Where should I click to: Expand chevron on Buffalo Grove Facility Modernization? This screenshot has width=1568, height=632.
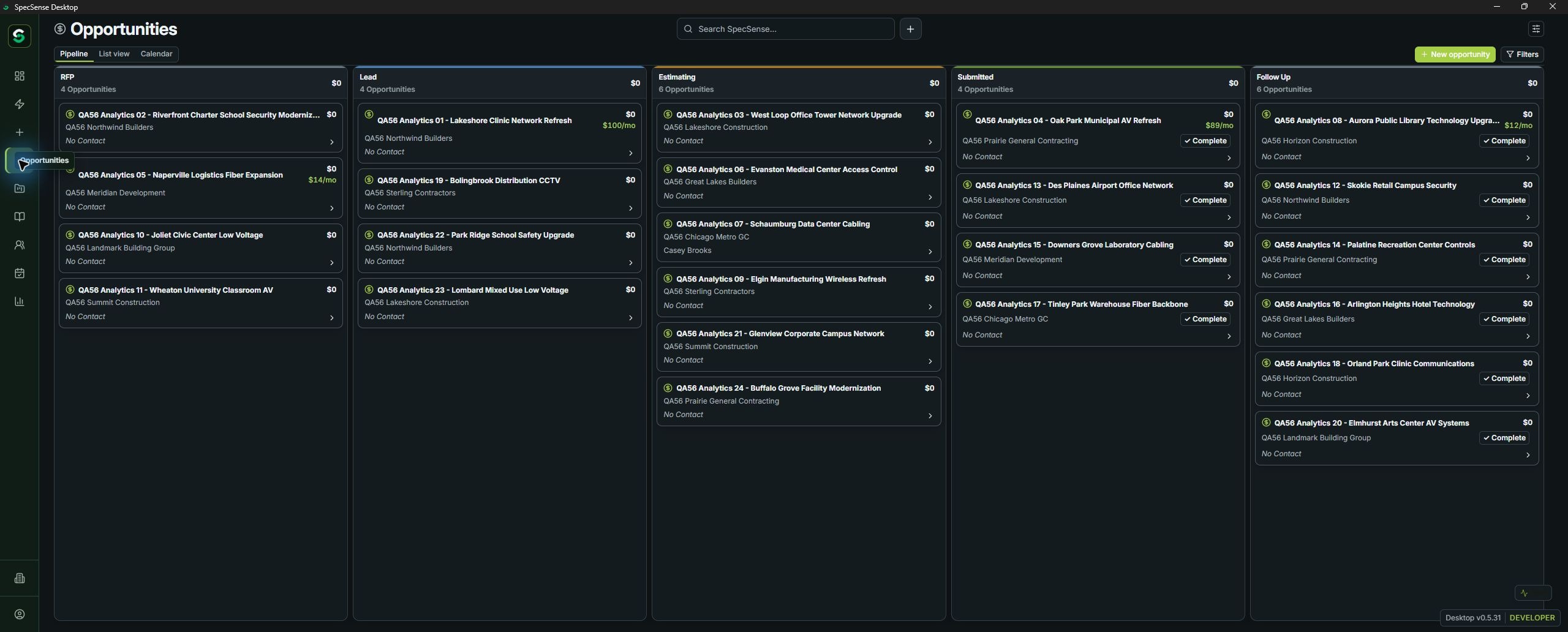pos(930,416)
